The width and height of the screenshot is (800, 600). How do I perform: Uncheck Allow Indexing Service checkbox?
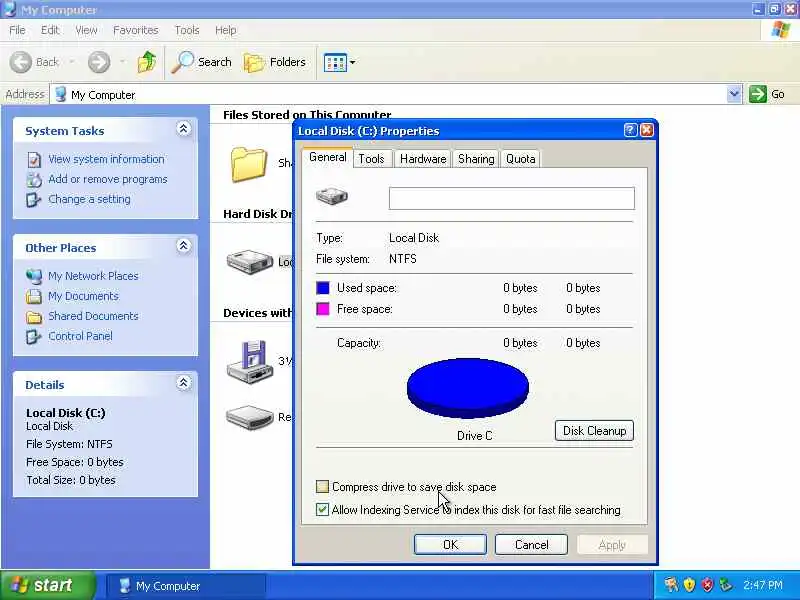coord(322,509)
